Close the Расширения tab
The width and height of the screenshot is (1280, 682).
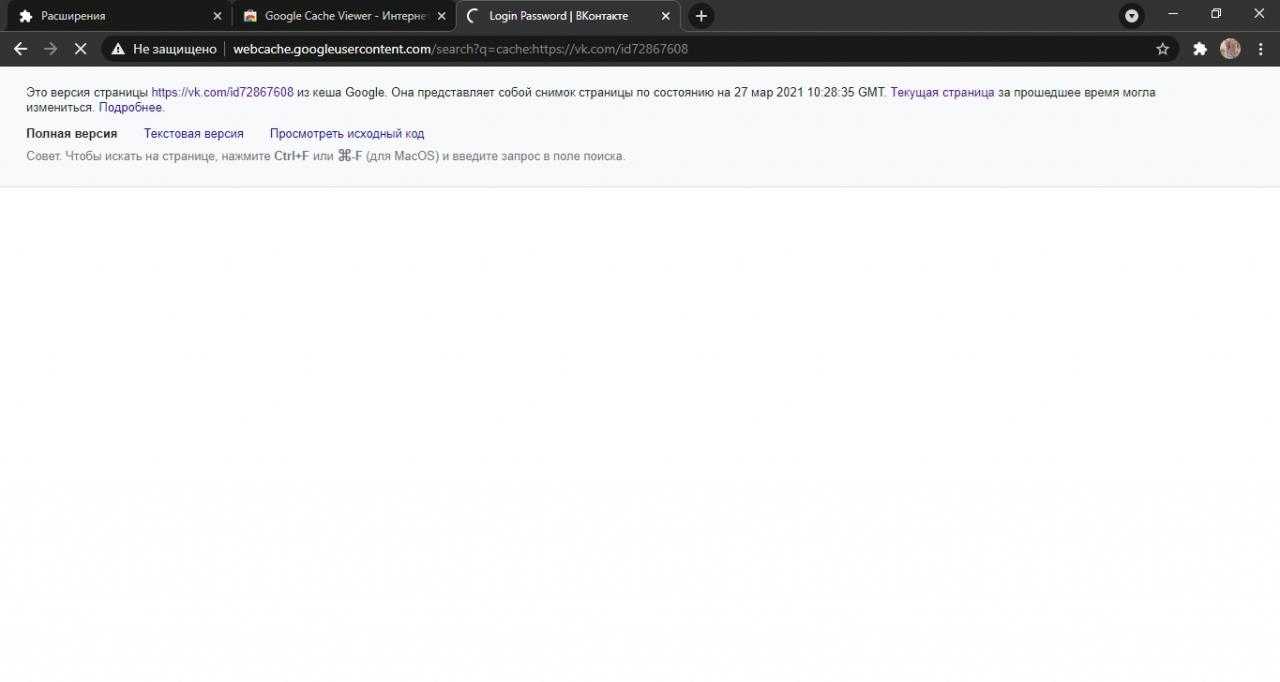[x=217, y=16]
